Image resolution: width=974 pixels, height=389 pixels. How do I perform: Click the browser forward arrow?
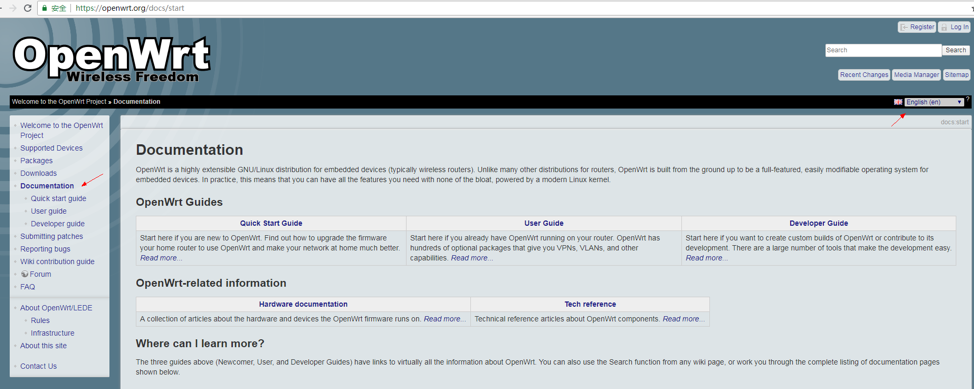pos(12,8)
